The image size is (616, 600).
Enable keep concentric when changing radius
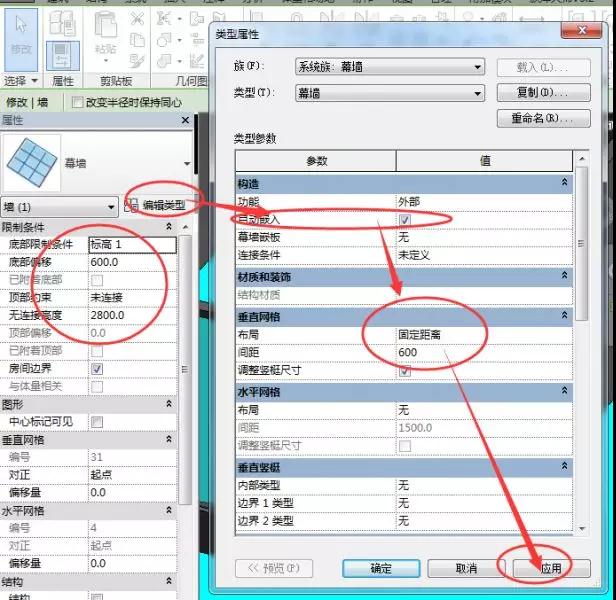pos(77,103)
